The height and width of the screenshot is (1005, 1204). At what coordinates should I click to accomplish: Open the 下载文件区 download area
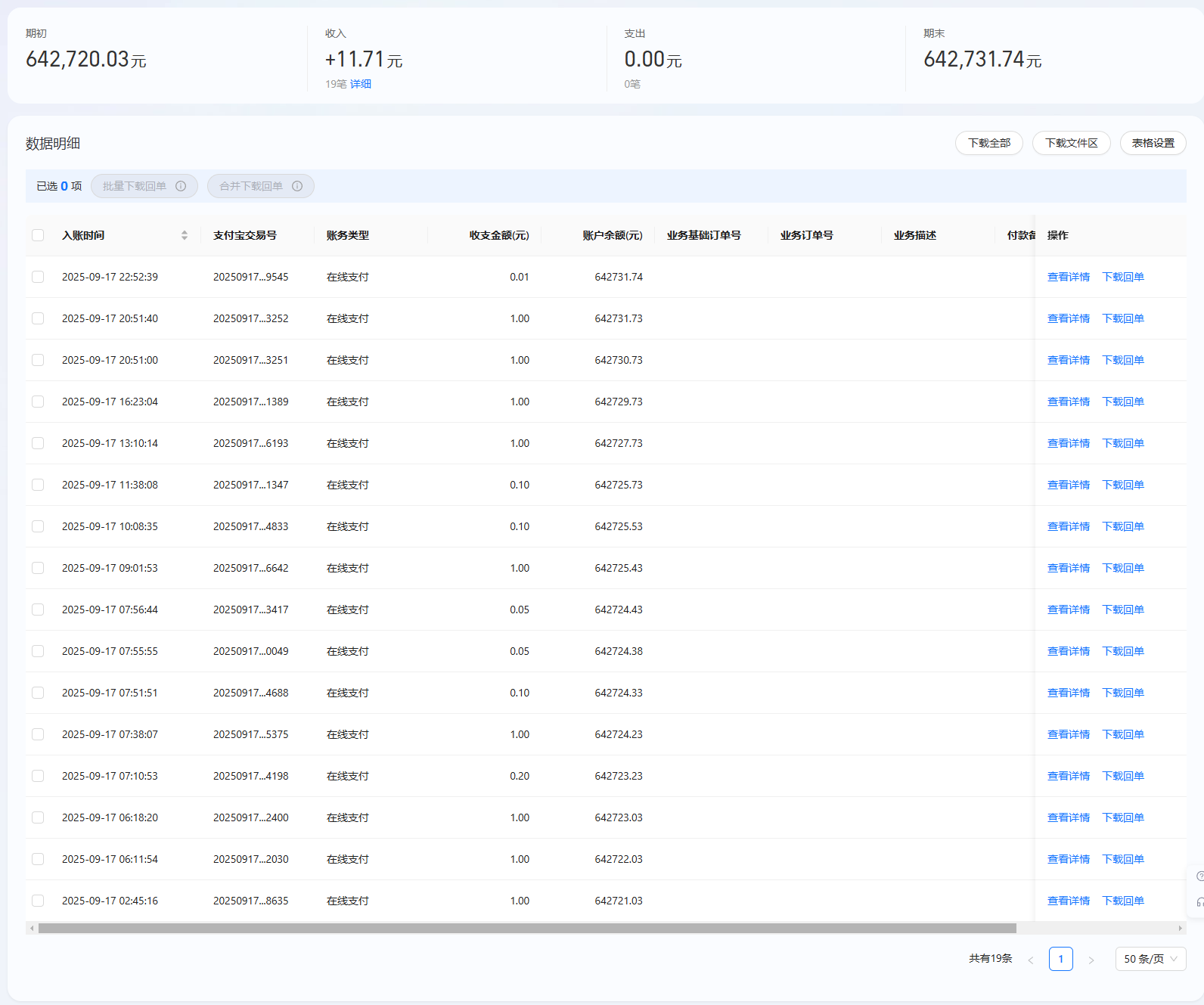tap(1071, 143)
